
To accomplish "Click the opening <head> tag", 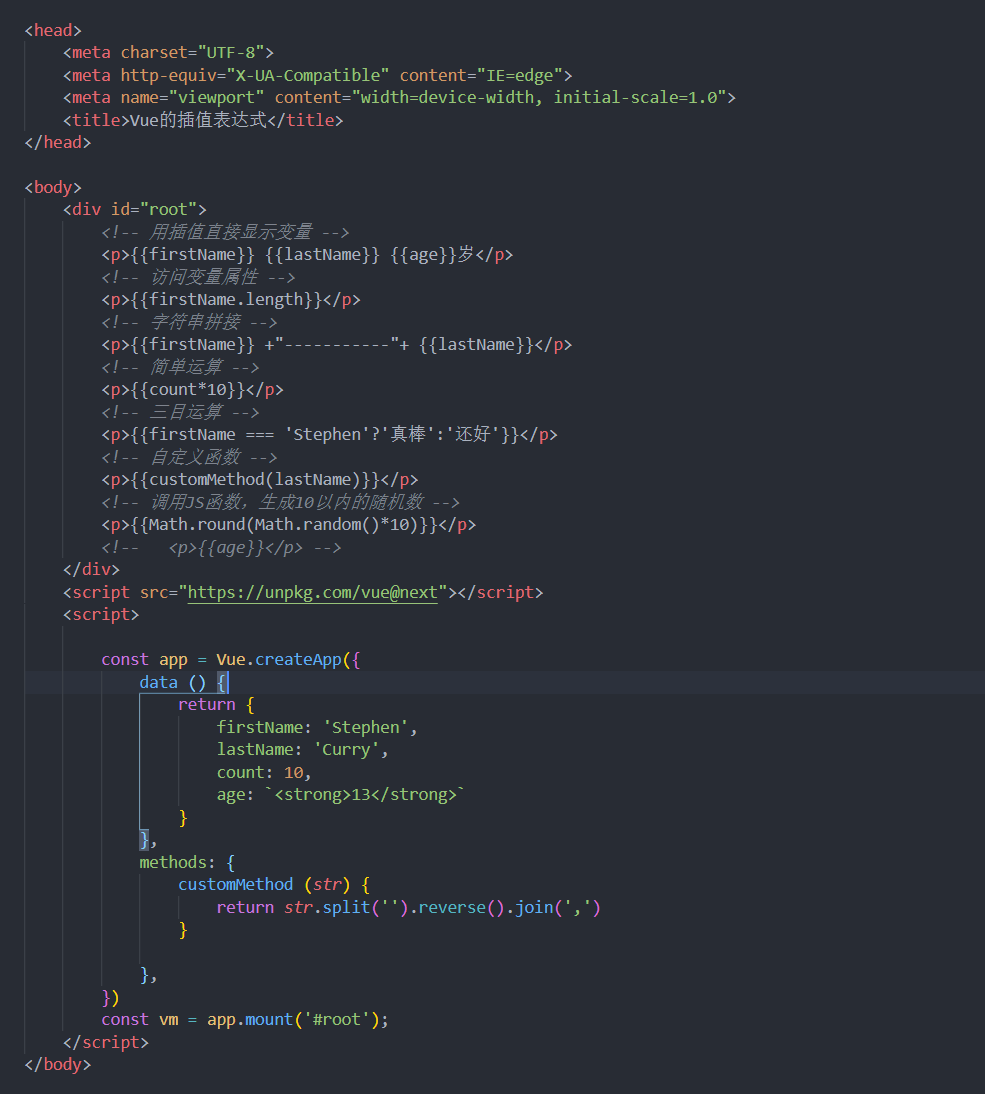I will (53, 30).
